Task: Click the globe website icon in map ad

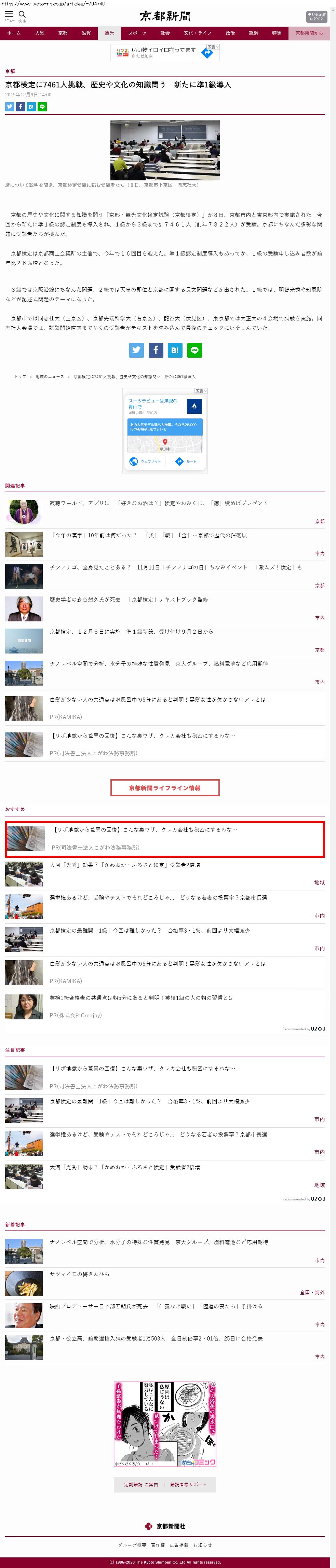Action: [134, 462]
